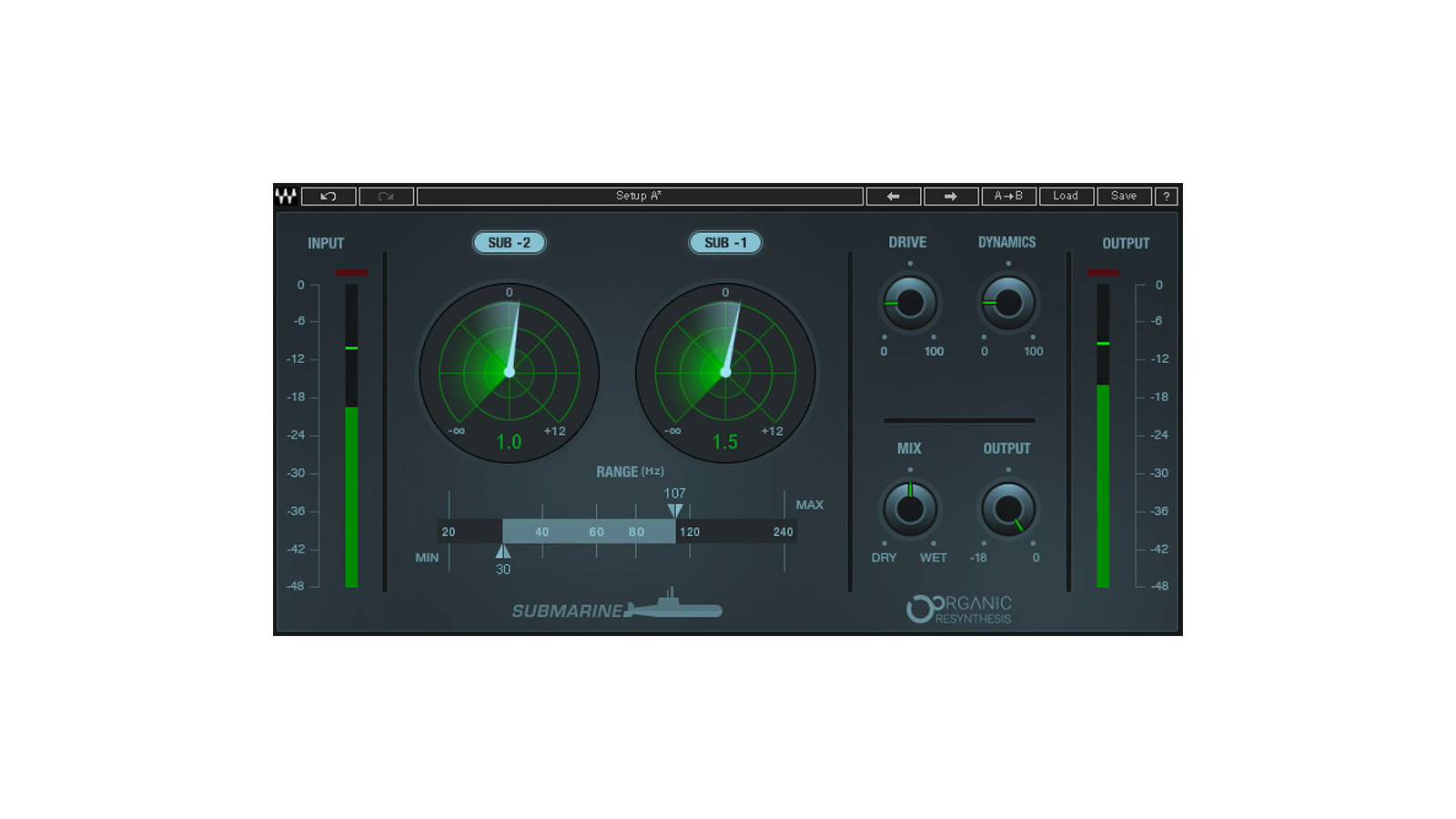Click the Drive knob
Image resolution: width=1456 pixels, height=819 pixels.
(909, 303)
